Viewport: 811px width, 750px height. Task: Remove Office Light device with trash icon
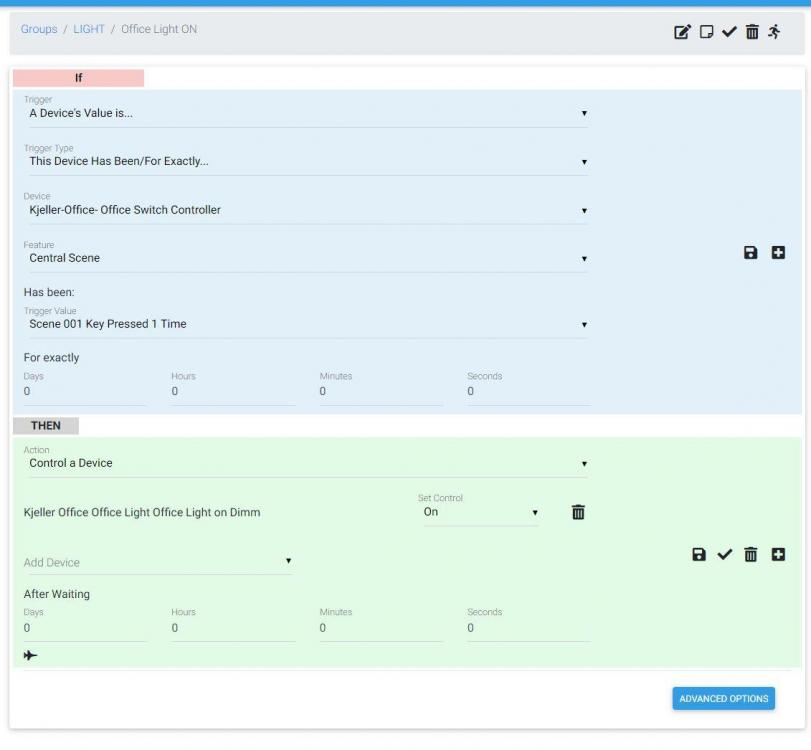[x=578, y=512]
